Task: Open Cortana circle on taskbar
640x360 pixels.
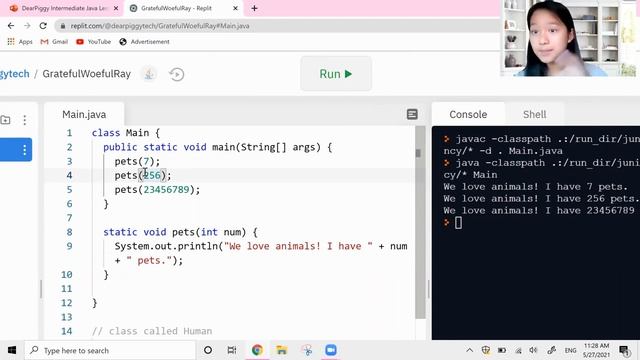Action: click(208, 350)
